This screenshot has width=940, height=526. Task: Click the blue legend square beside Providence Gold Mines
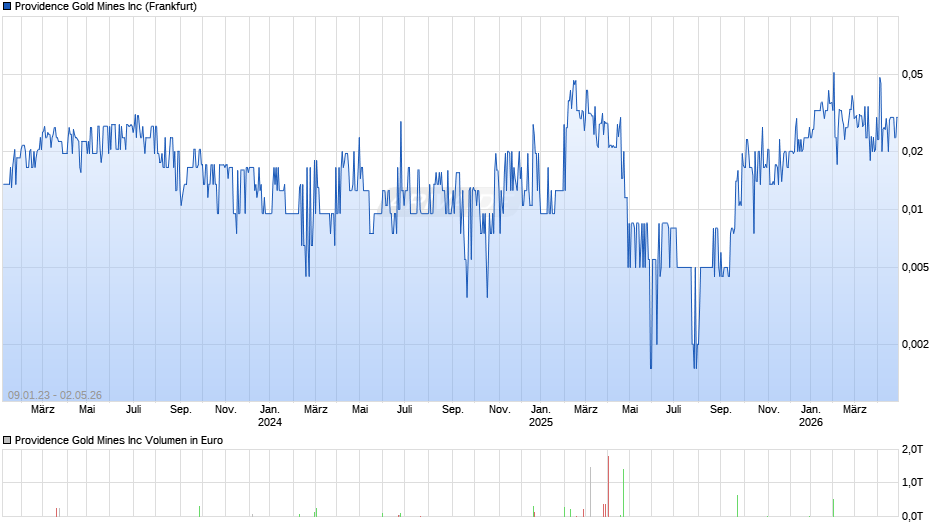coord(7,7)
